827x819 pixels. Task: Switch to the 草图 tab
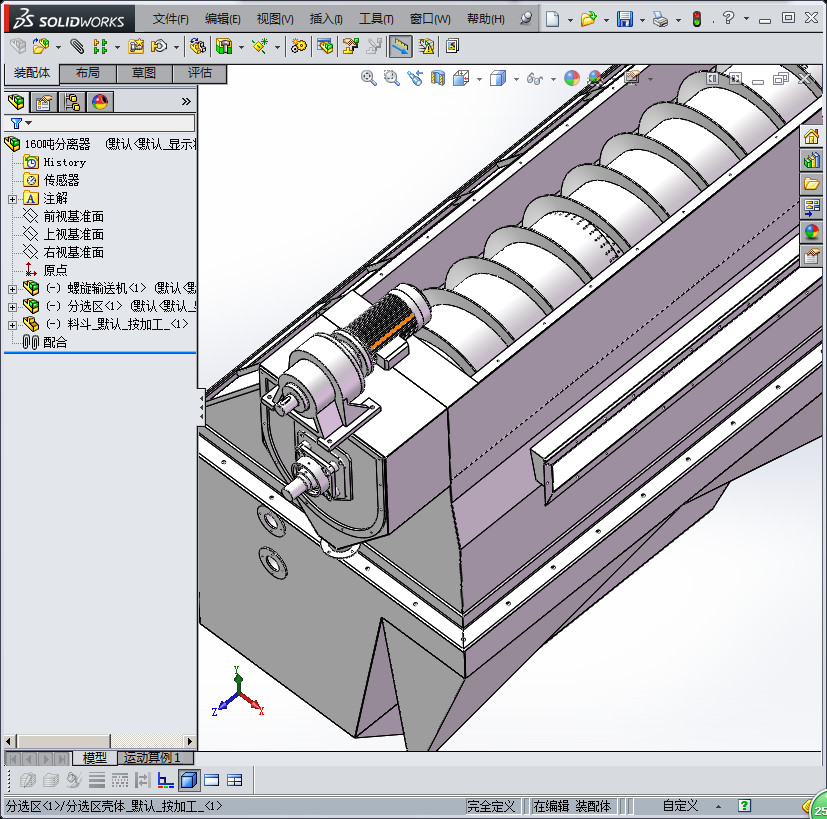(144, 73)
